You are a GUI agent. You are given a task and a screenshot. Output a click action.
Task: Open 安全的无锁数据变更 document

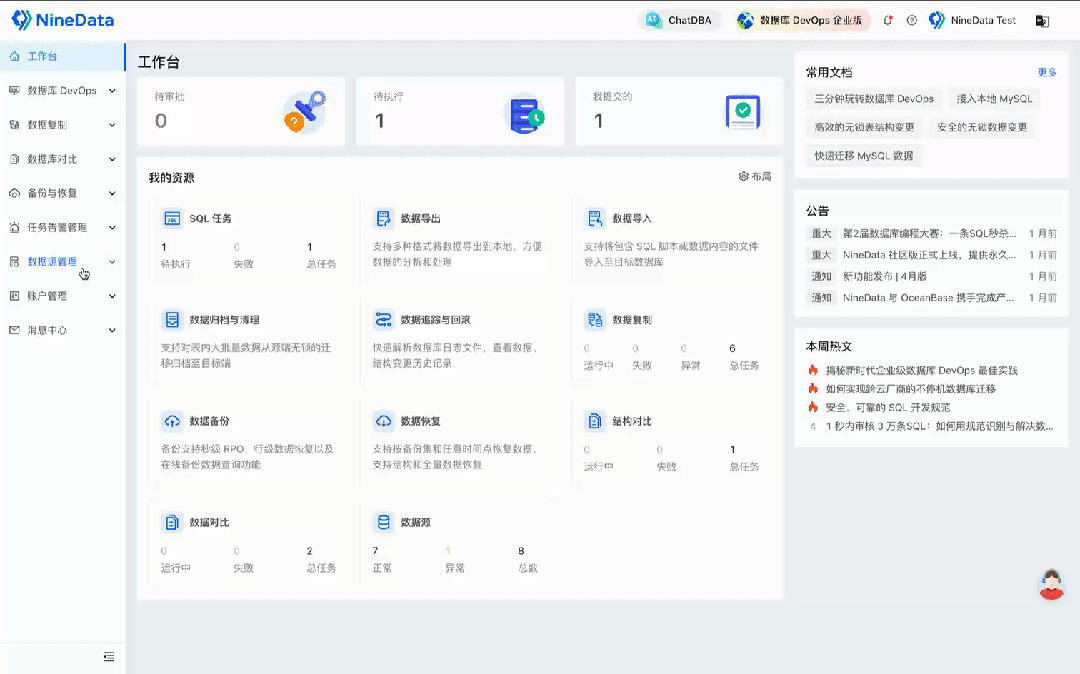point(982,127)
